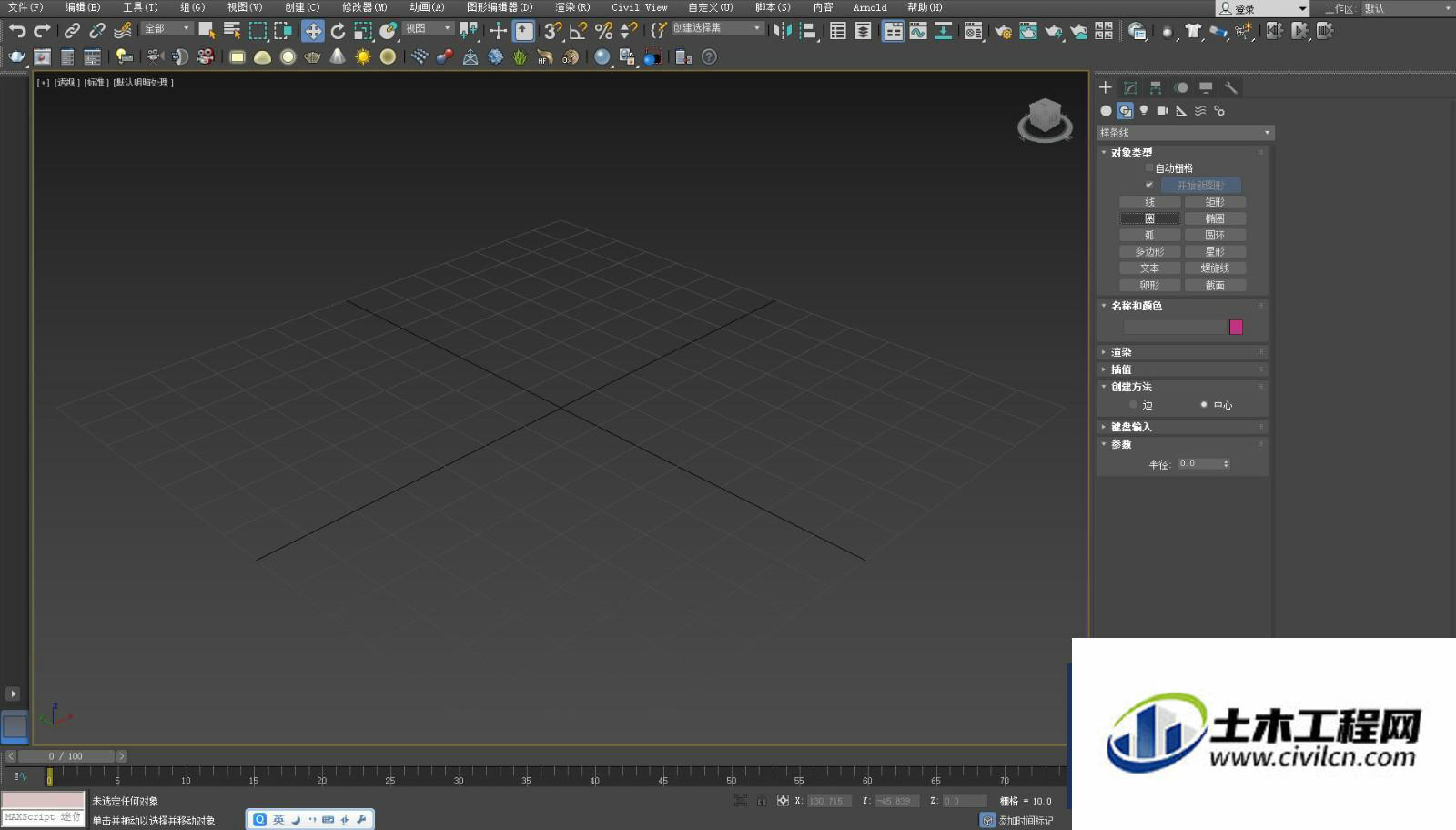
Task: Click the 矩形 spline button
Action: click(1215, 202)
